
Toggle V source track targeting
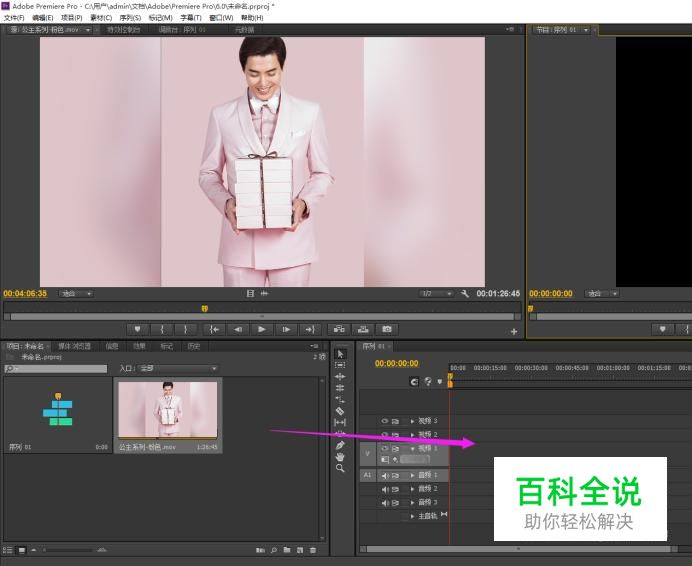pyautogui.click(x=368, y=454)
